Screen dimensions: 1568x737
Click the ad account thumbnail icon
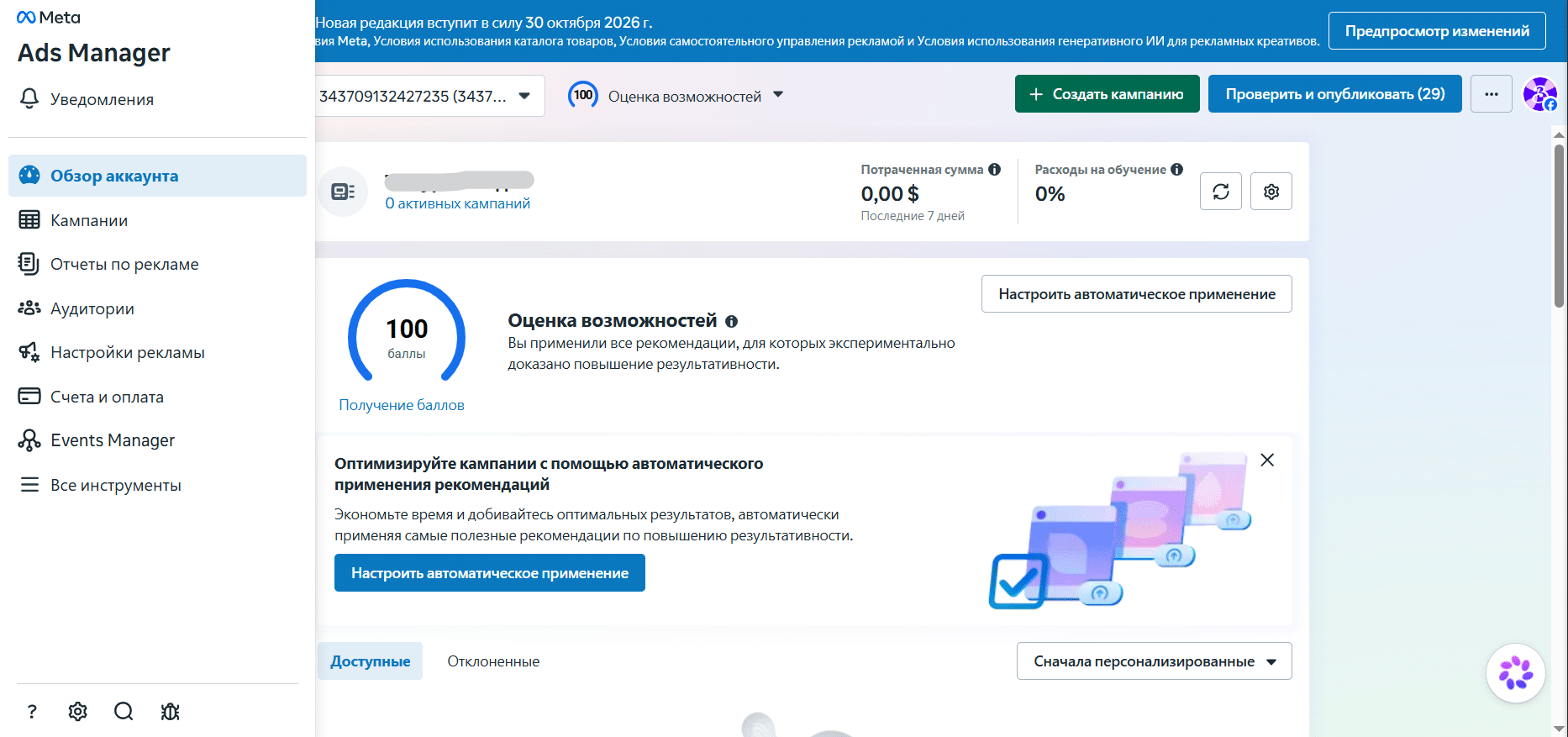[343, 192]
